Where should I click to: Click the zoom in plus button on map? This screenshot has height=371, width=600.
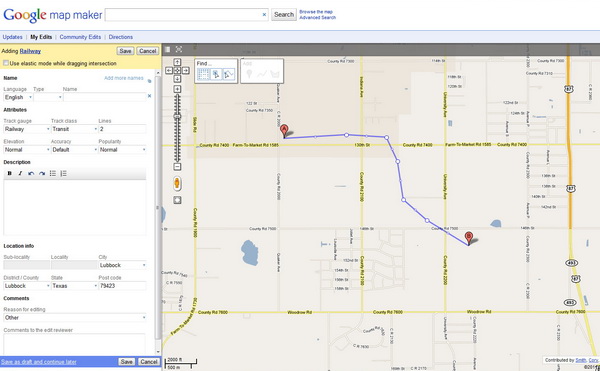(177, 89)
